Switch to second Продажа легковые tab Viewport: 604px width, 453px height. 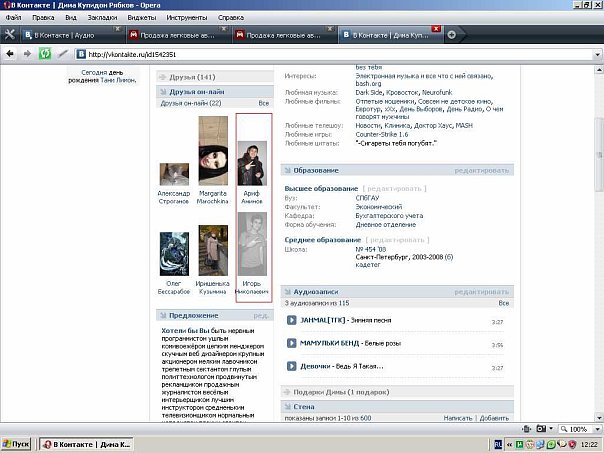tap(283, 35)
